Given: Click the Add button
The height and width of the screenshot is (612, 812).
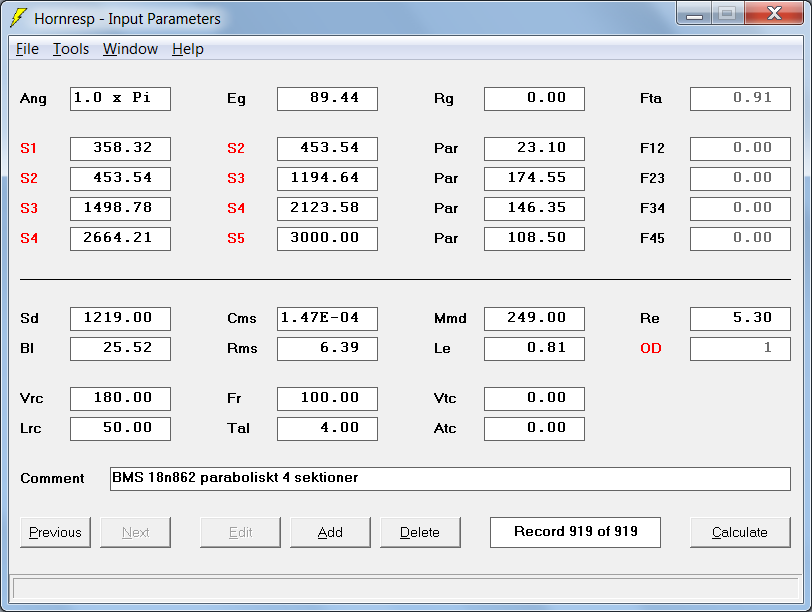Looking at the screenshot, I should point(330,532).
